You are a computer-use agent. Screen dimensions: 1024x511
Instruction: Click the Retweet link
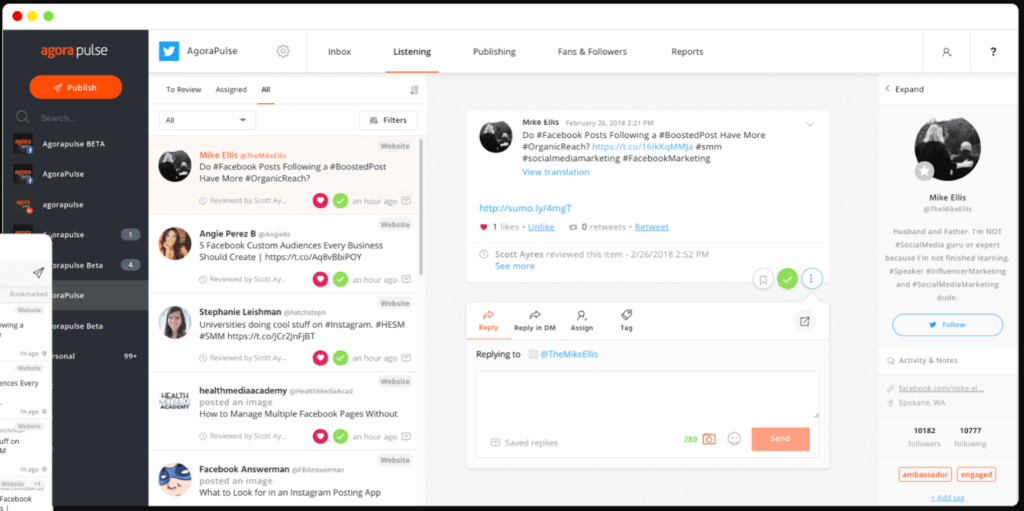pyautogui.click(x=652, y=227)
